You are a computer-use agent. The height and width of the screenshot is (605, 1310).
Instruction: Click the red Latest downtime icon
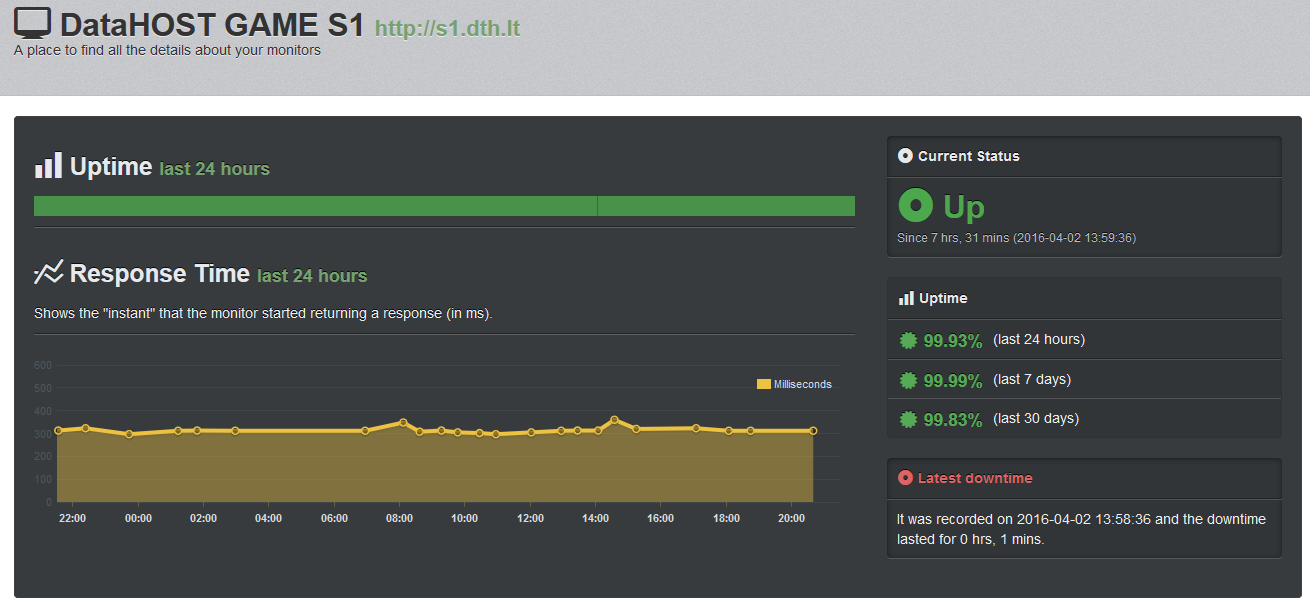906,478
